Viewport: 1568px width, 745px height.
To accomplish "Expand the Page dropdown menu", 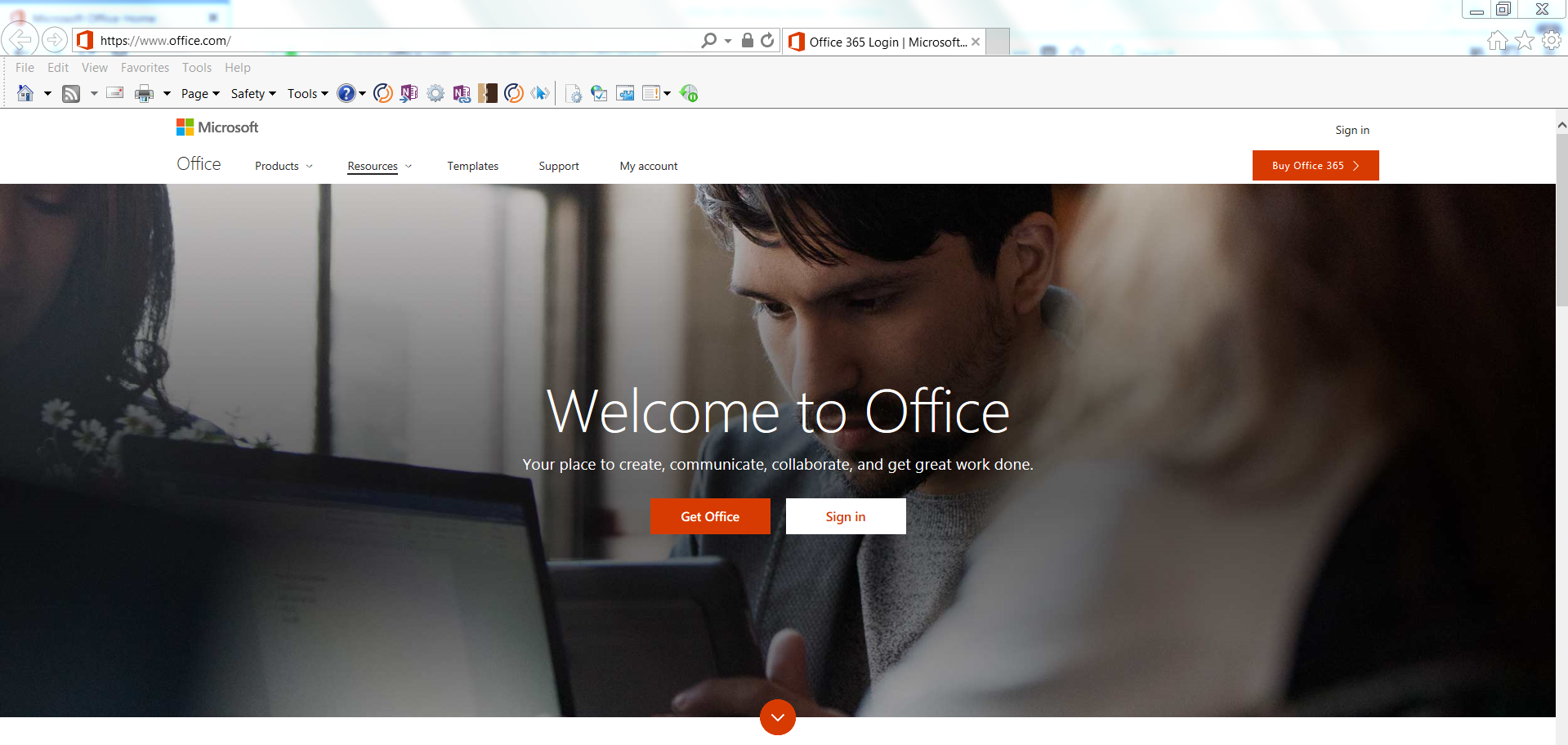I will click(200, 94).
